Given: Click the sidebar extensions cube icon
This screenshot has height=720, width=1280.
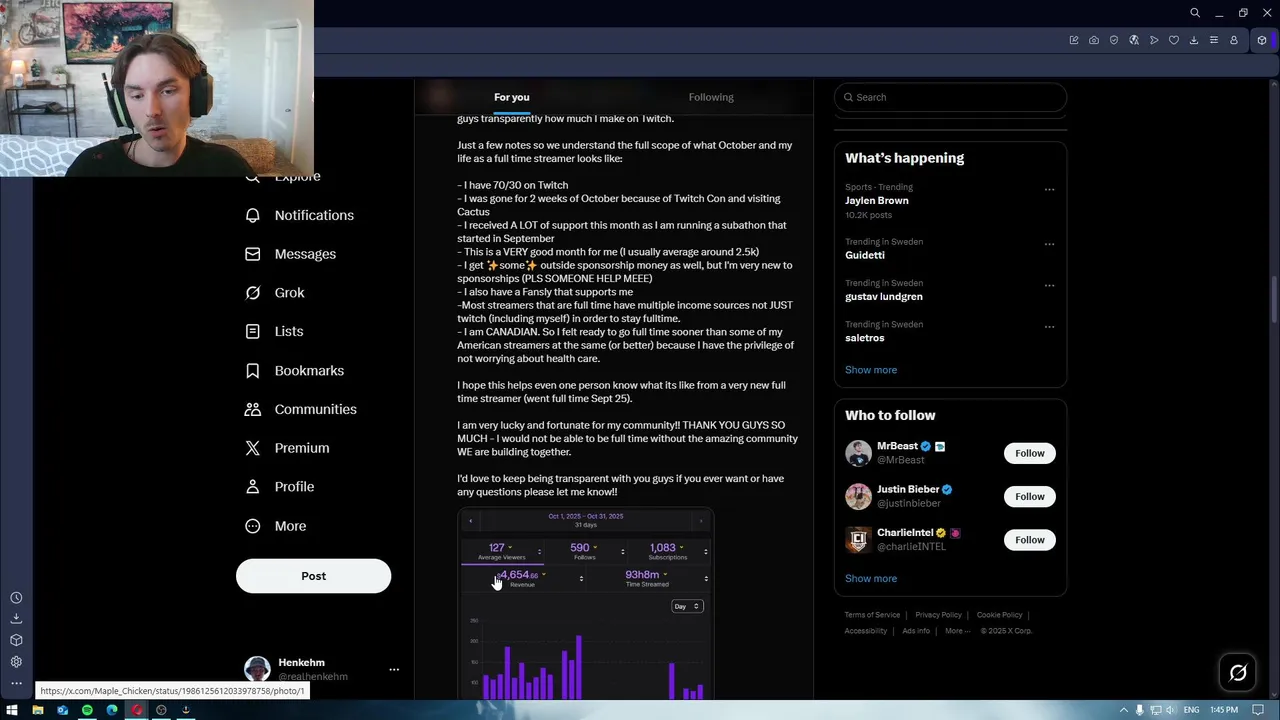Looking at the screenshot, I should point(16,640).
